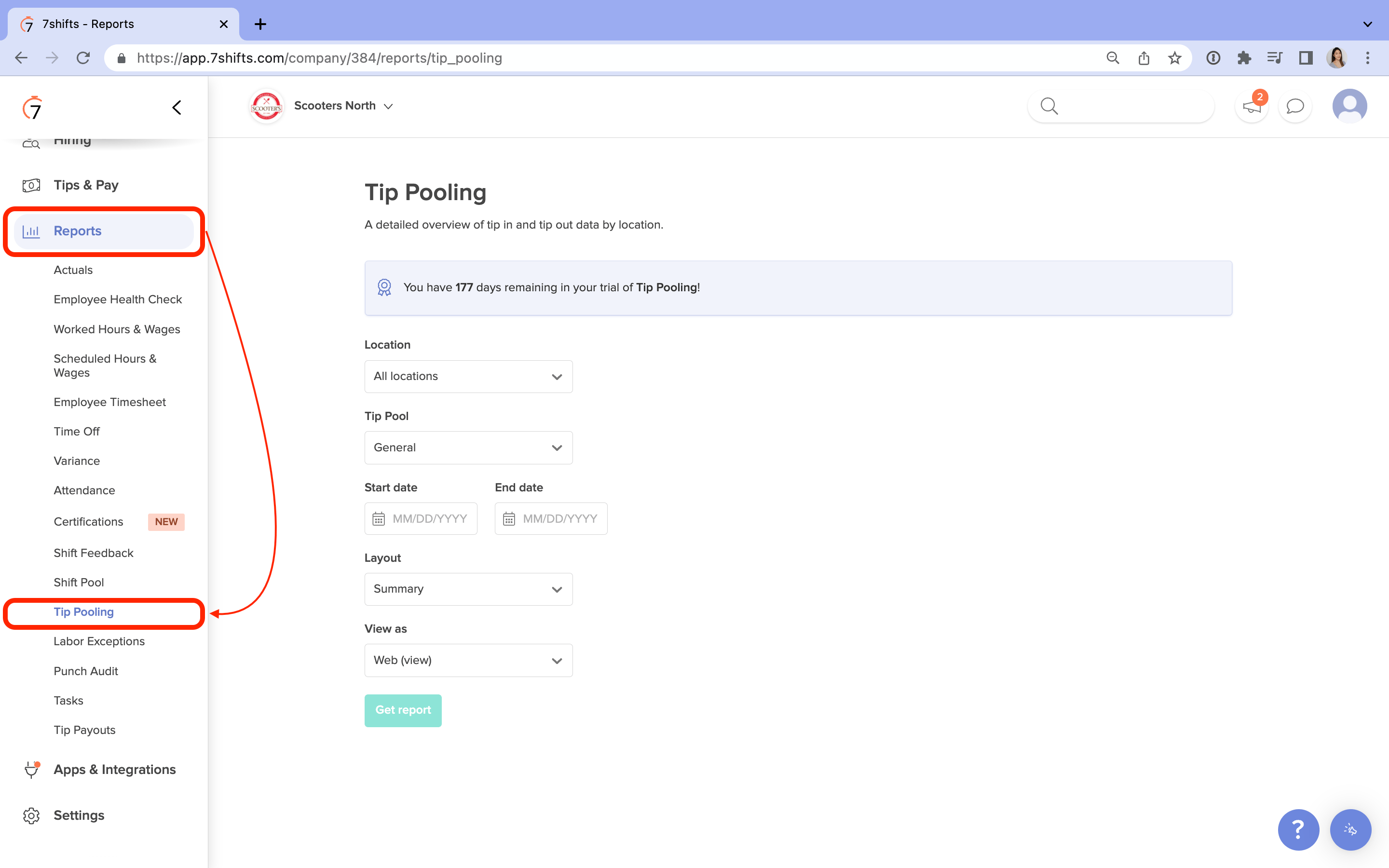This screenshot has height=868, width=1389.
Task: Open the Apps & Integrations plug icon
Action: click(x=31, y=769)
